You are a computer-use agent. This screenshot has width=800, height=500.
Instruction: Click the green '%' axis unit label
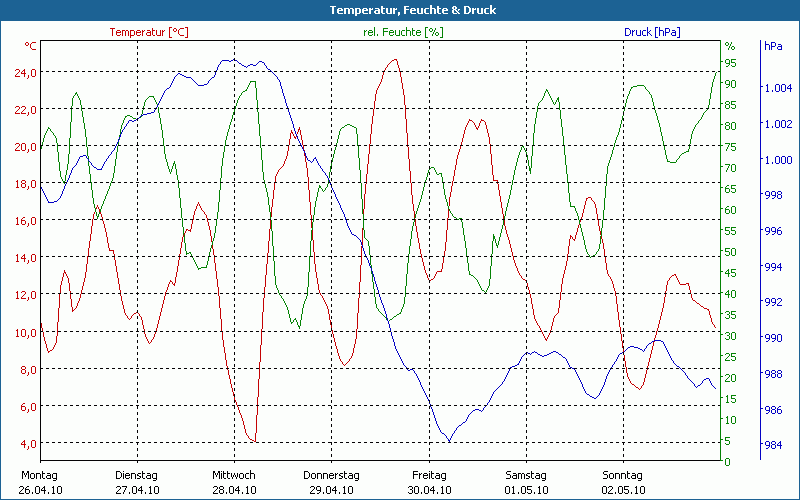(729, 46)
